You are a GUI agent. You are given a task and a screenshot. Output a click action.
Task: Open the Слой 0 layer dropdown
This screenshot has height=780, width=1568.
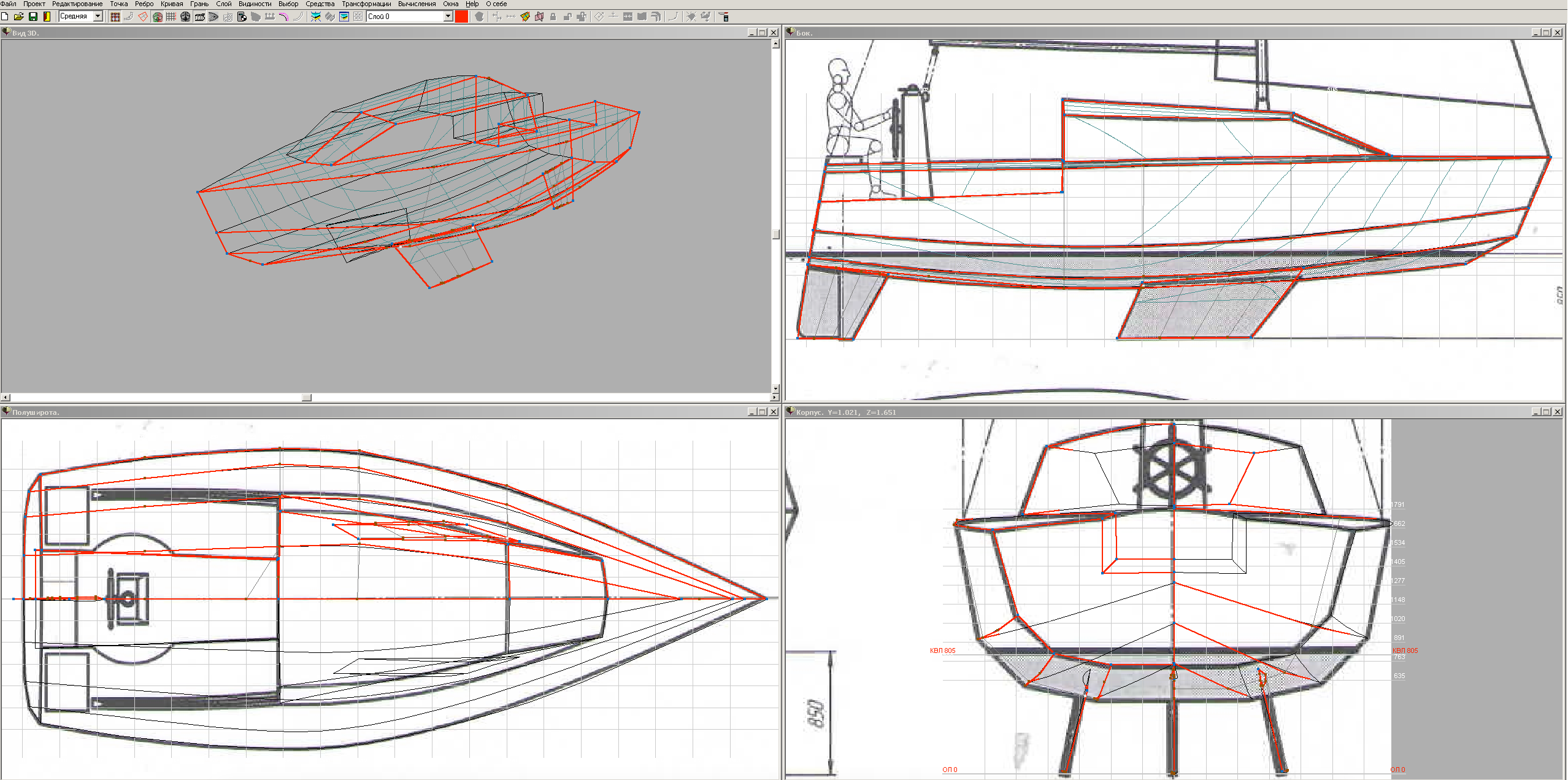(448, 17)
